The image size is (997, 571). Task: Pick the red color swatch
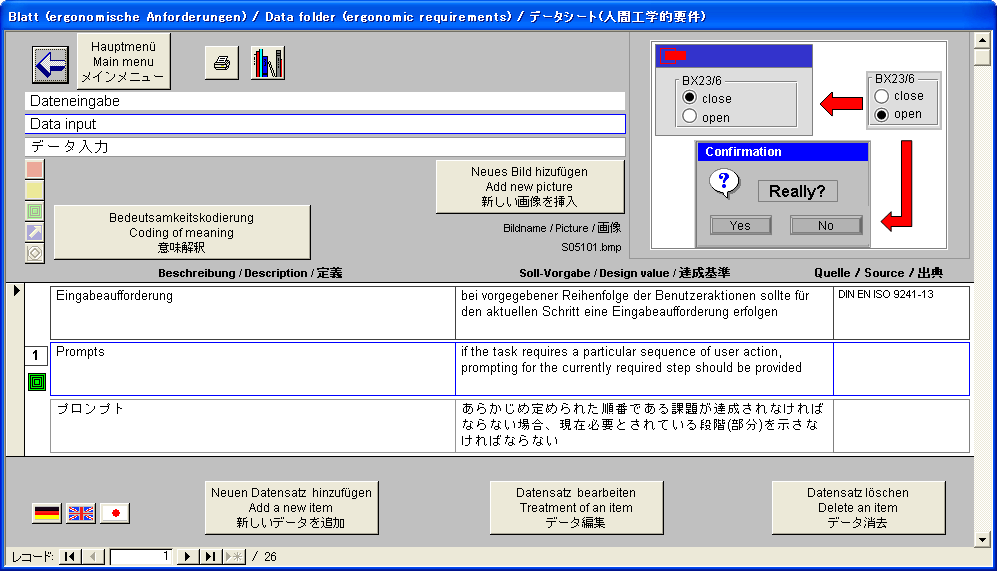click(x=35, y=169)
